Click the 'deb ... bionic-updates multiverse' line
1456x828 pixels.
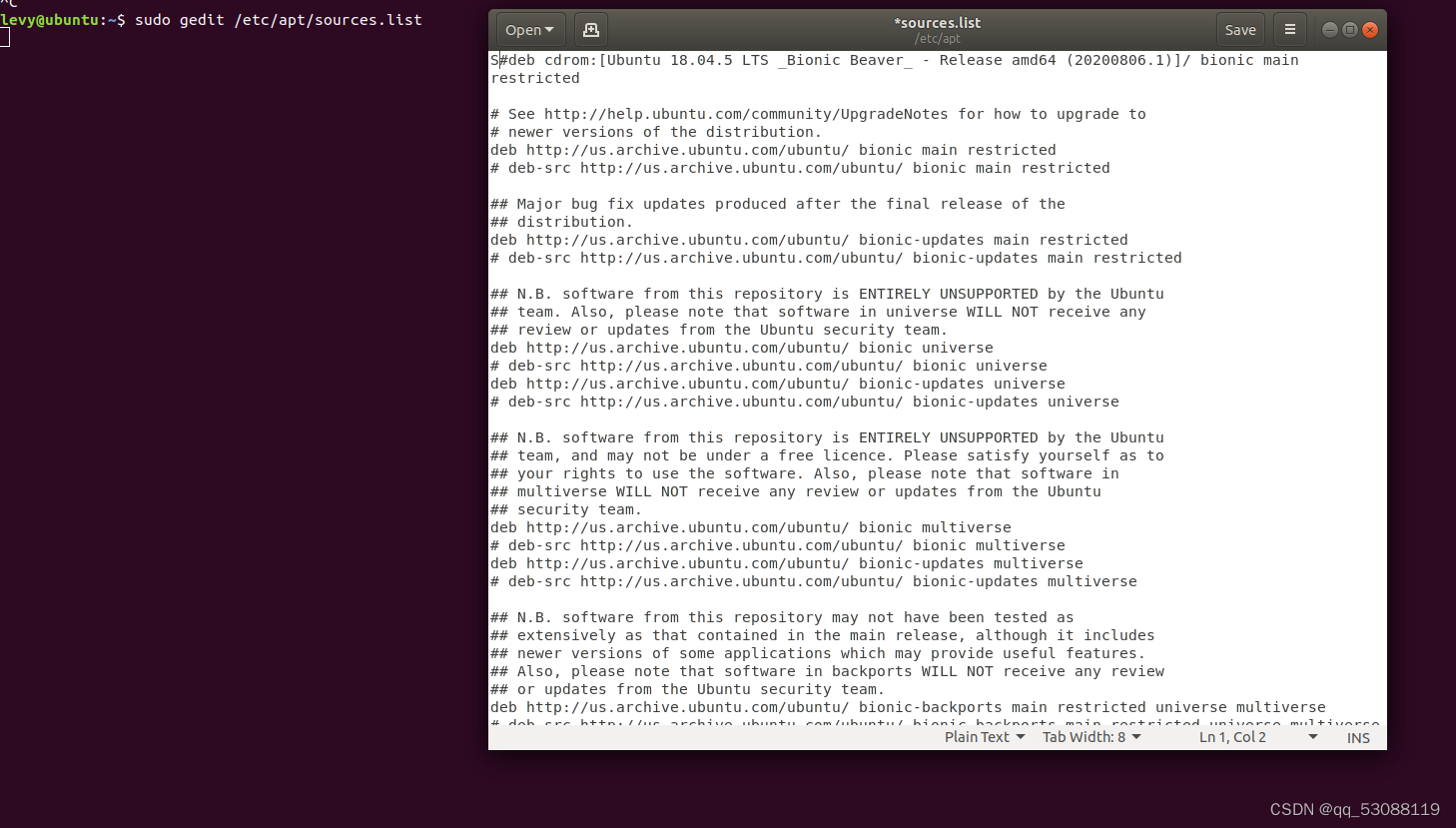point(787,563)
